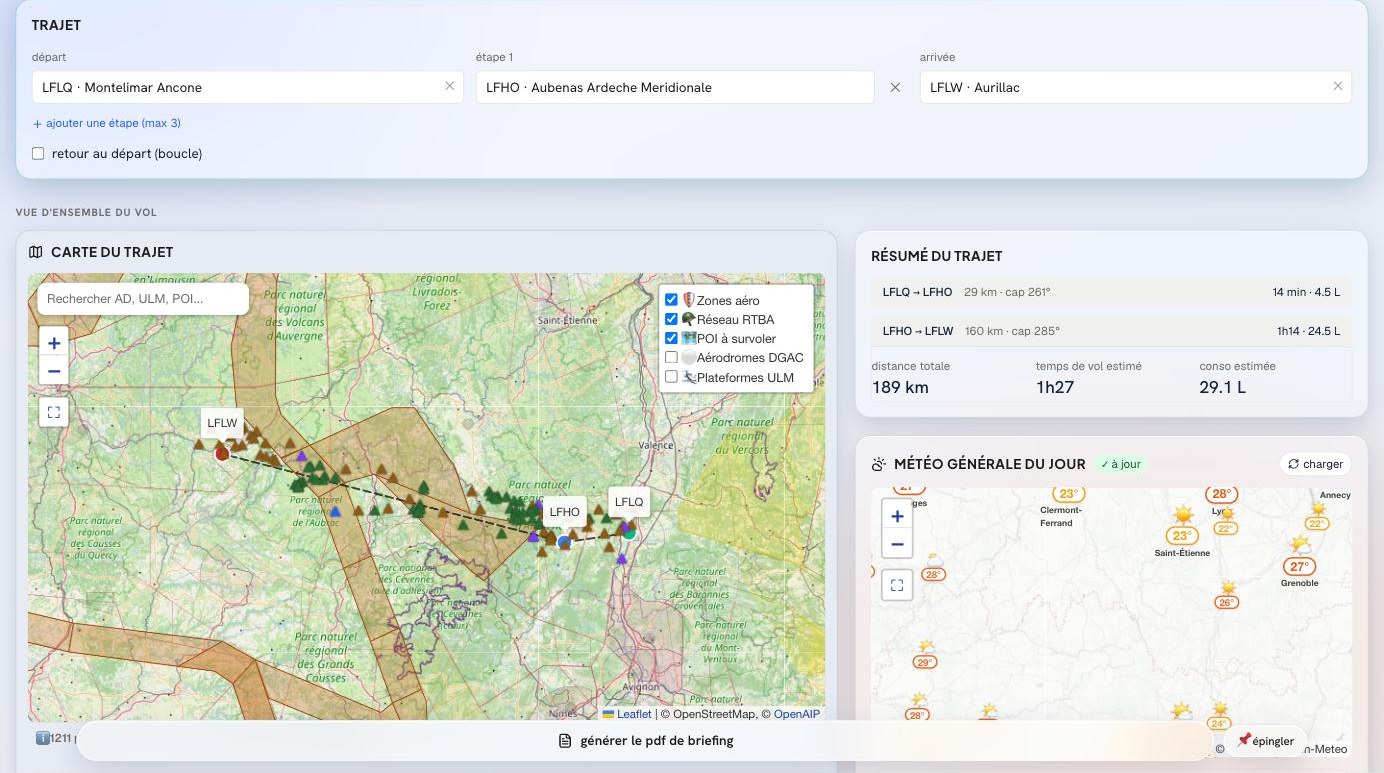Uncheck the 'POI à survoler' layer
Screen dimensions: 1384x773
point(671,338)
